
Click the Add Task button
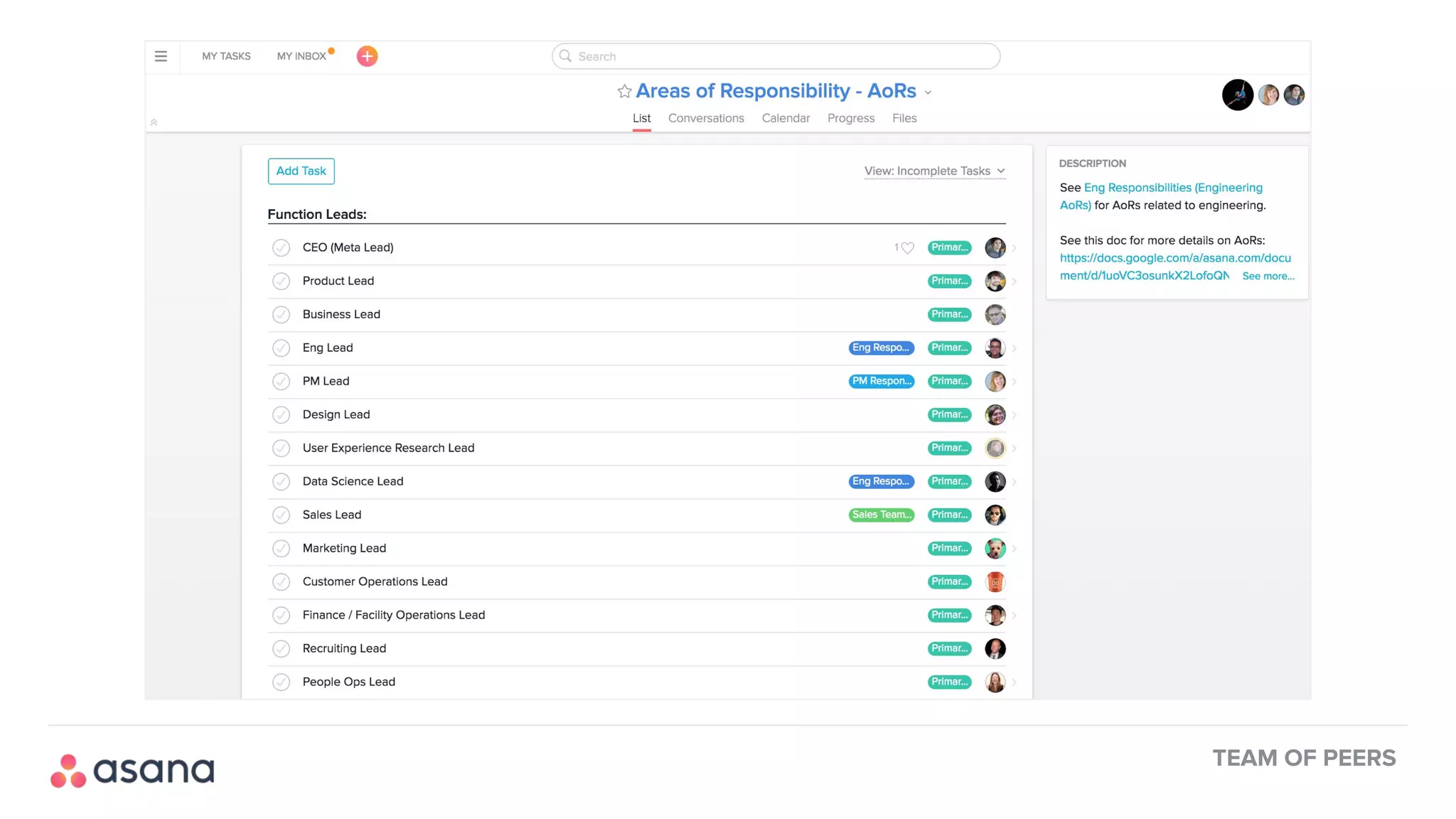point(301,171)
